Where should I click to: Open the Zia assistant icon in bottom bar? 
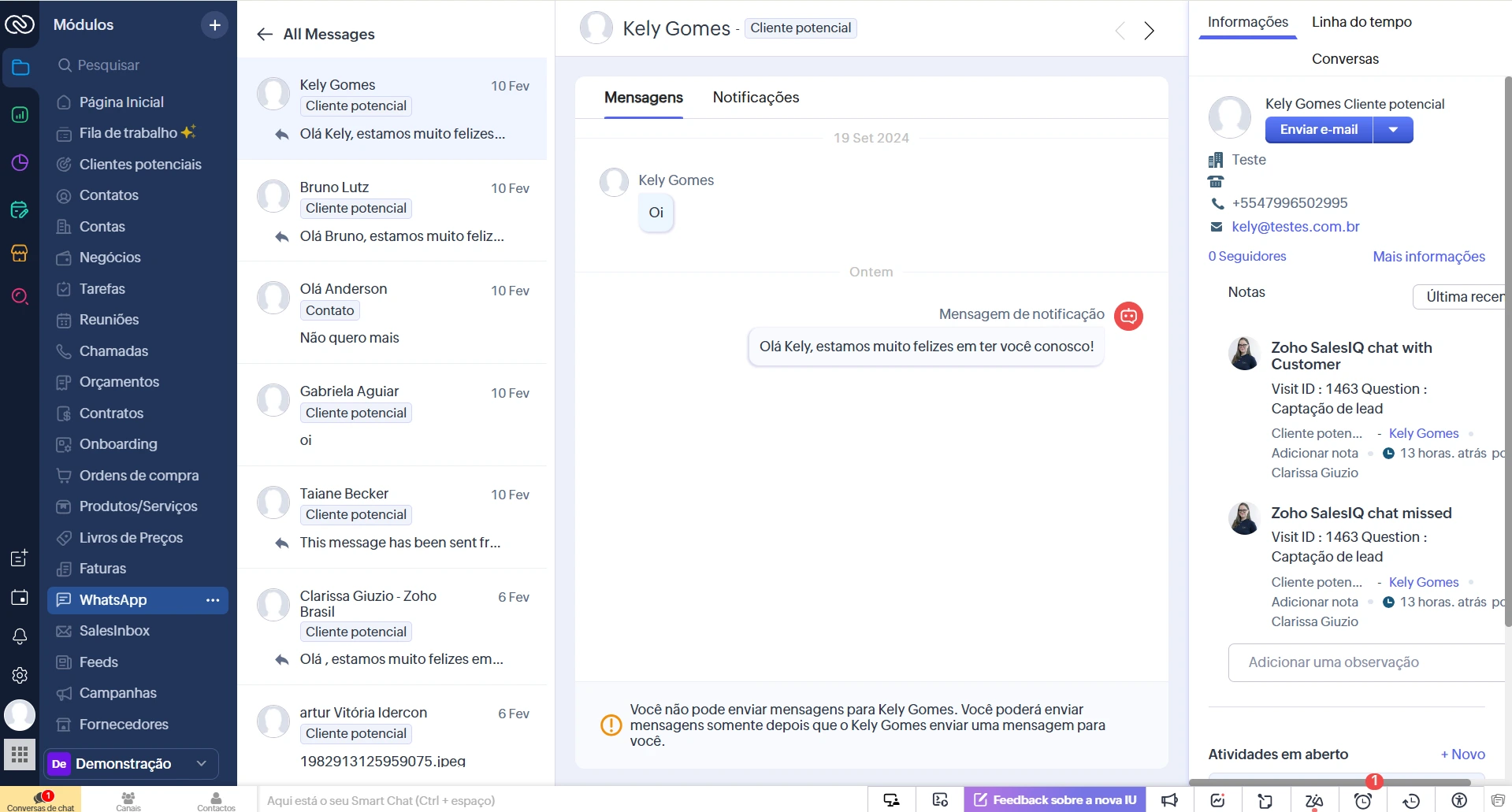(1313, 800)
